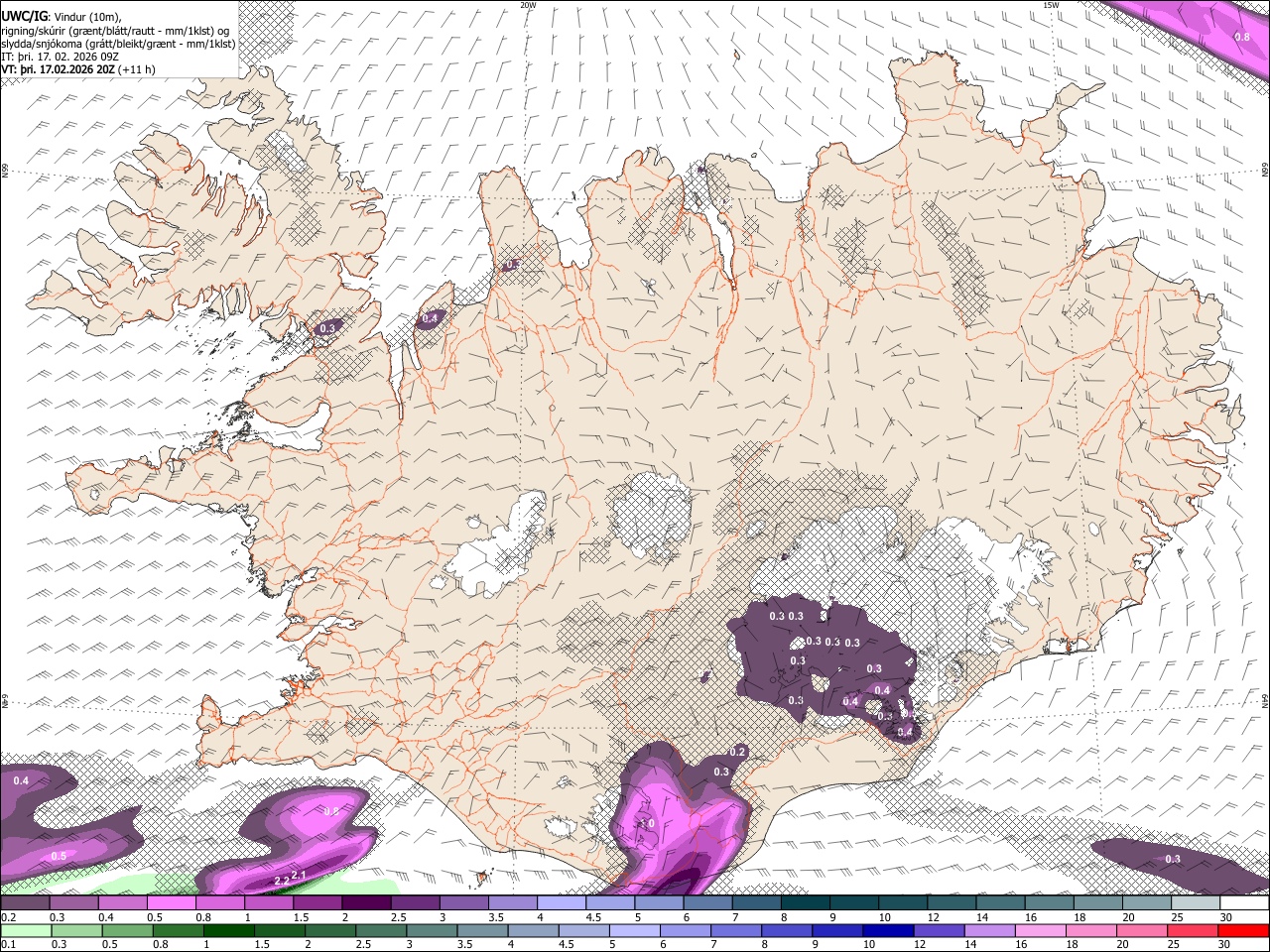Click the 0.3 label near Breiðafjörður in the west

click(329, 326)
